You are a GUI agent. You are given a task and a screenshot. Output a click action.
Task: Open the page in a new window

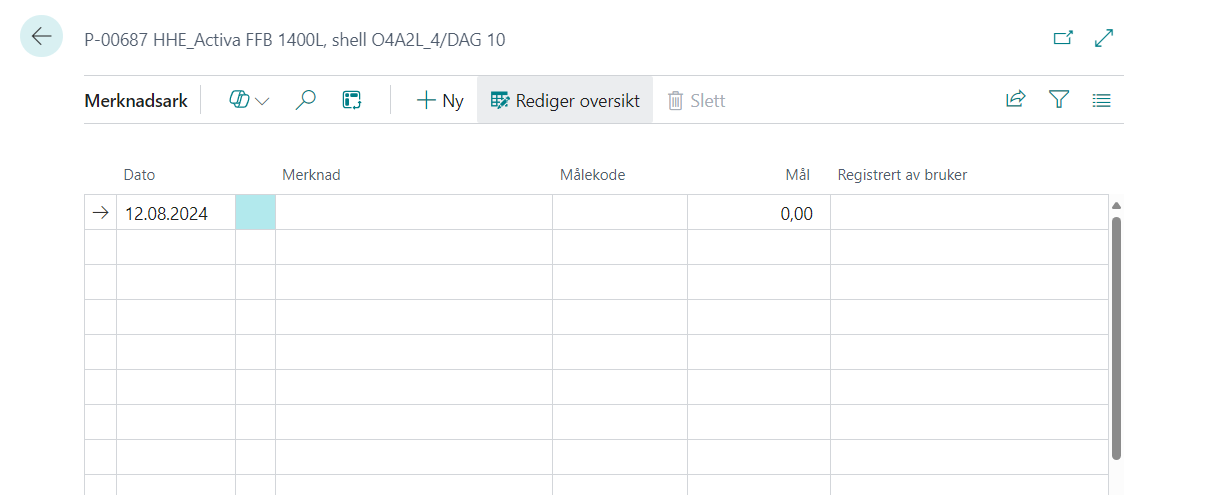point(1063,39)
